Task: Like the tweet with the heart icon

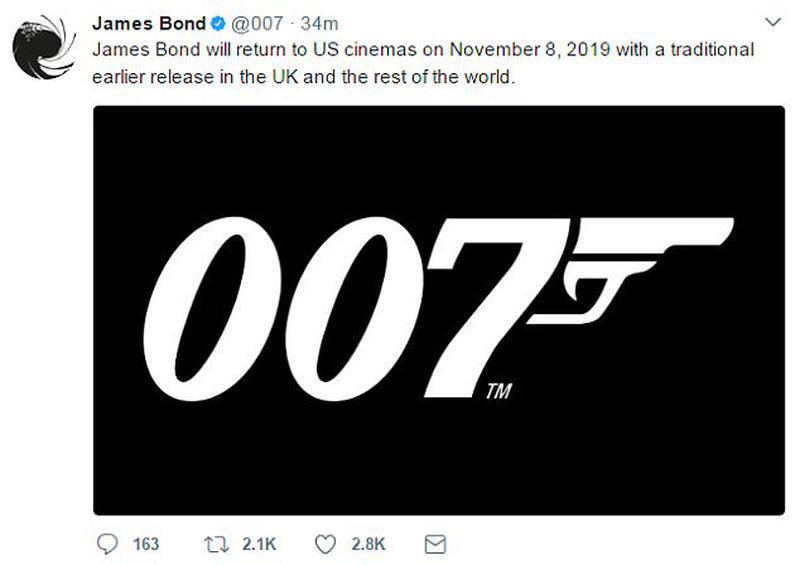Action: point(325,544)
